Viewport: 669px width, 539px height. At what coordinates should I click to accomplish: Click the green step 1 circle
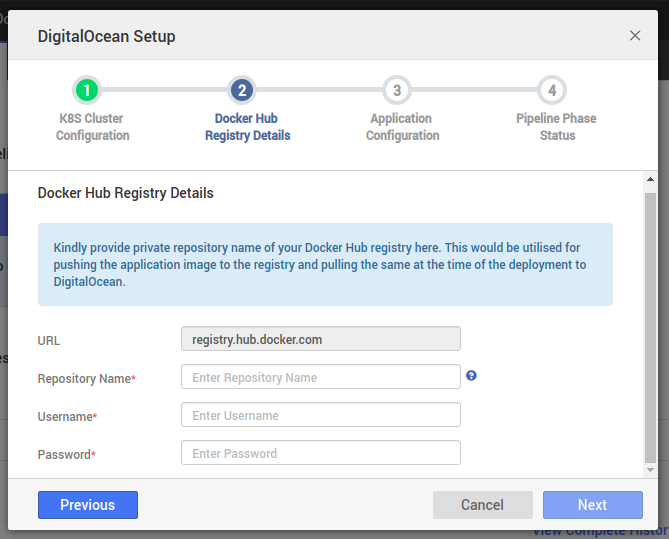click(x=87, y=91)
